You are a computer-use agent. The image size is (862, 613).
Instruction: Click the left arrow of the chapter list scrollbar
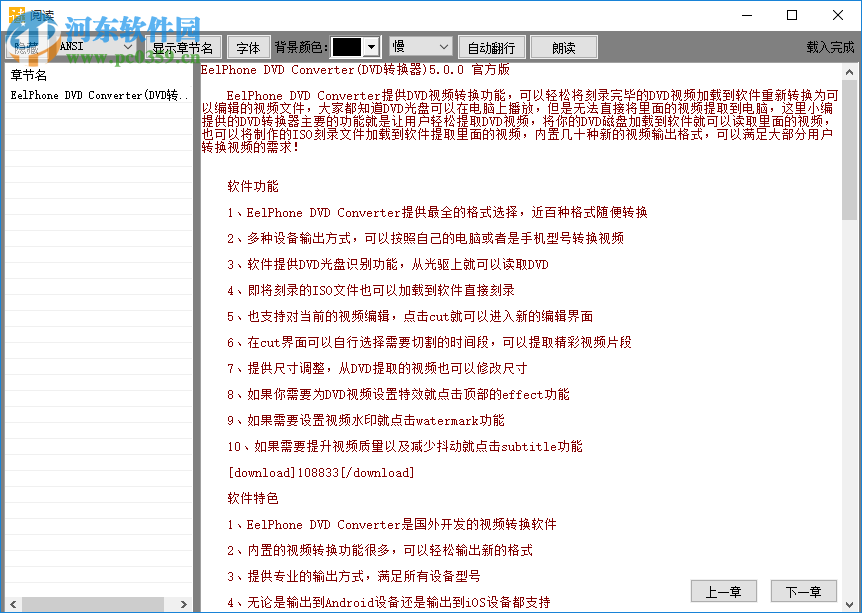pos(13,604)
